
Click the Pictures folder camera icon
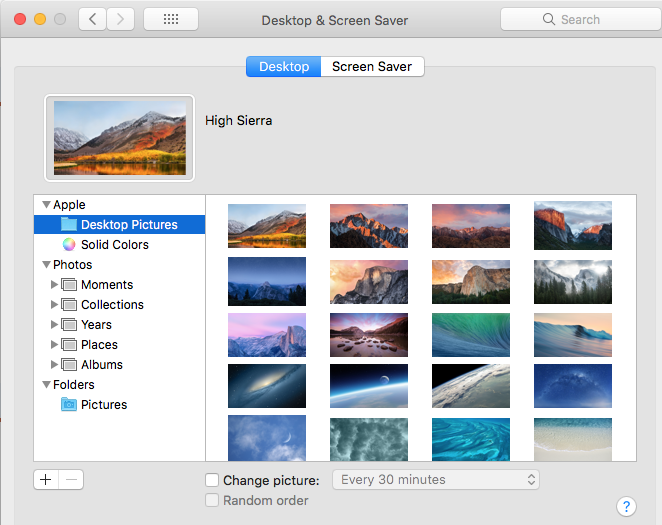point(69,404)
